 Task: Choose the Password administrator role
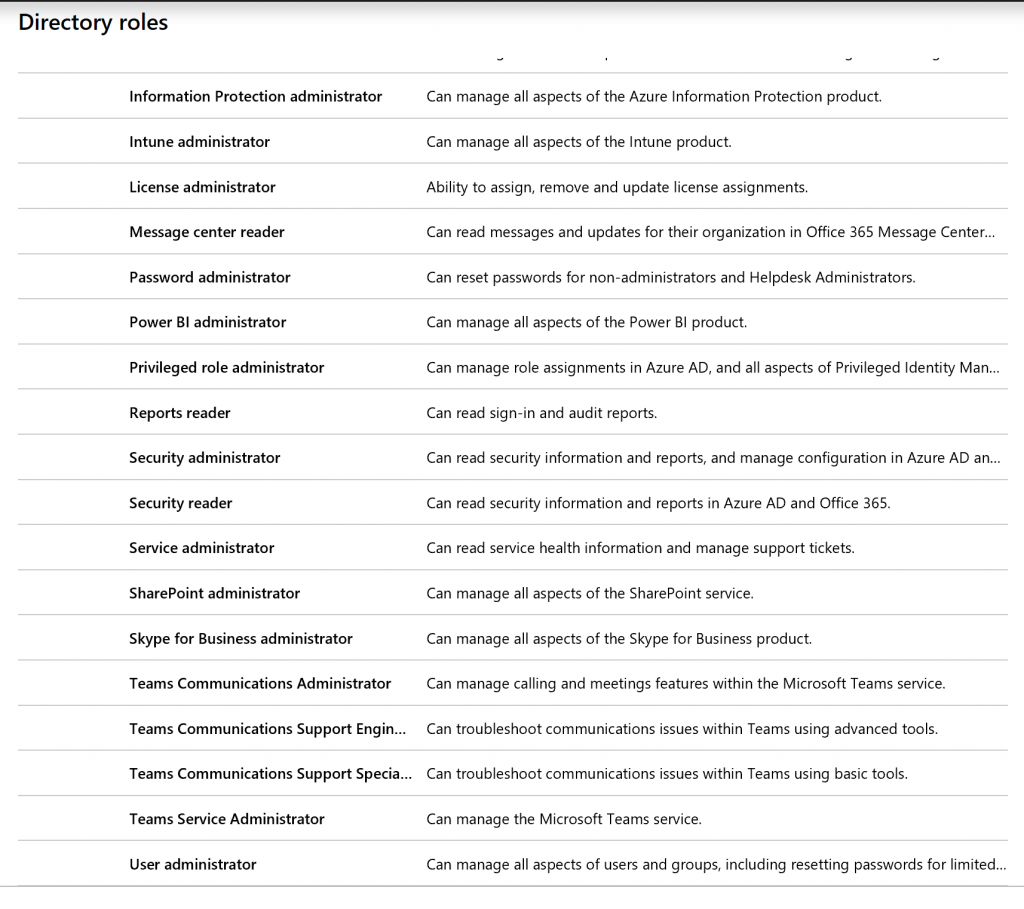click(209, 277)
